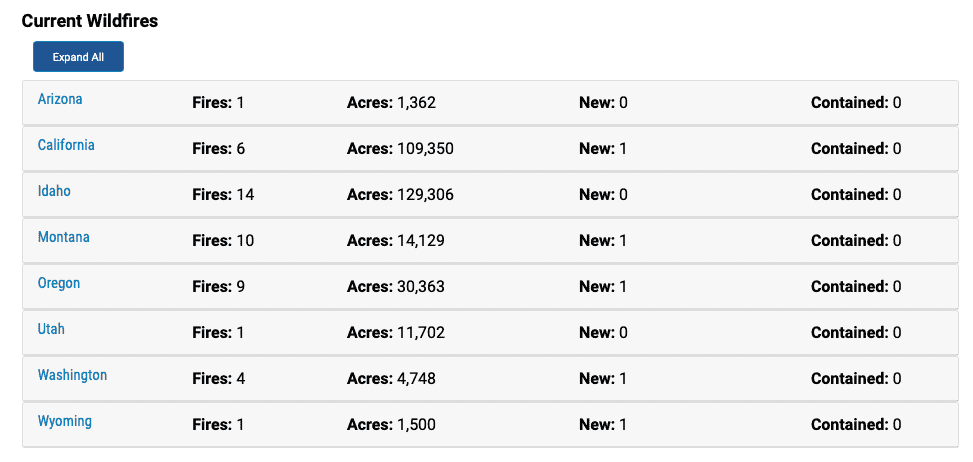Screen dimensions: 973x462
Task: Click the Current Wildfires heading
Action: [90, 21]
